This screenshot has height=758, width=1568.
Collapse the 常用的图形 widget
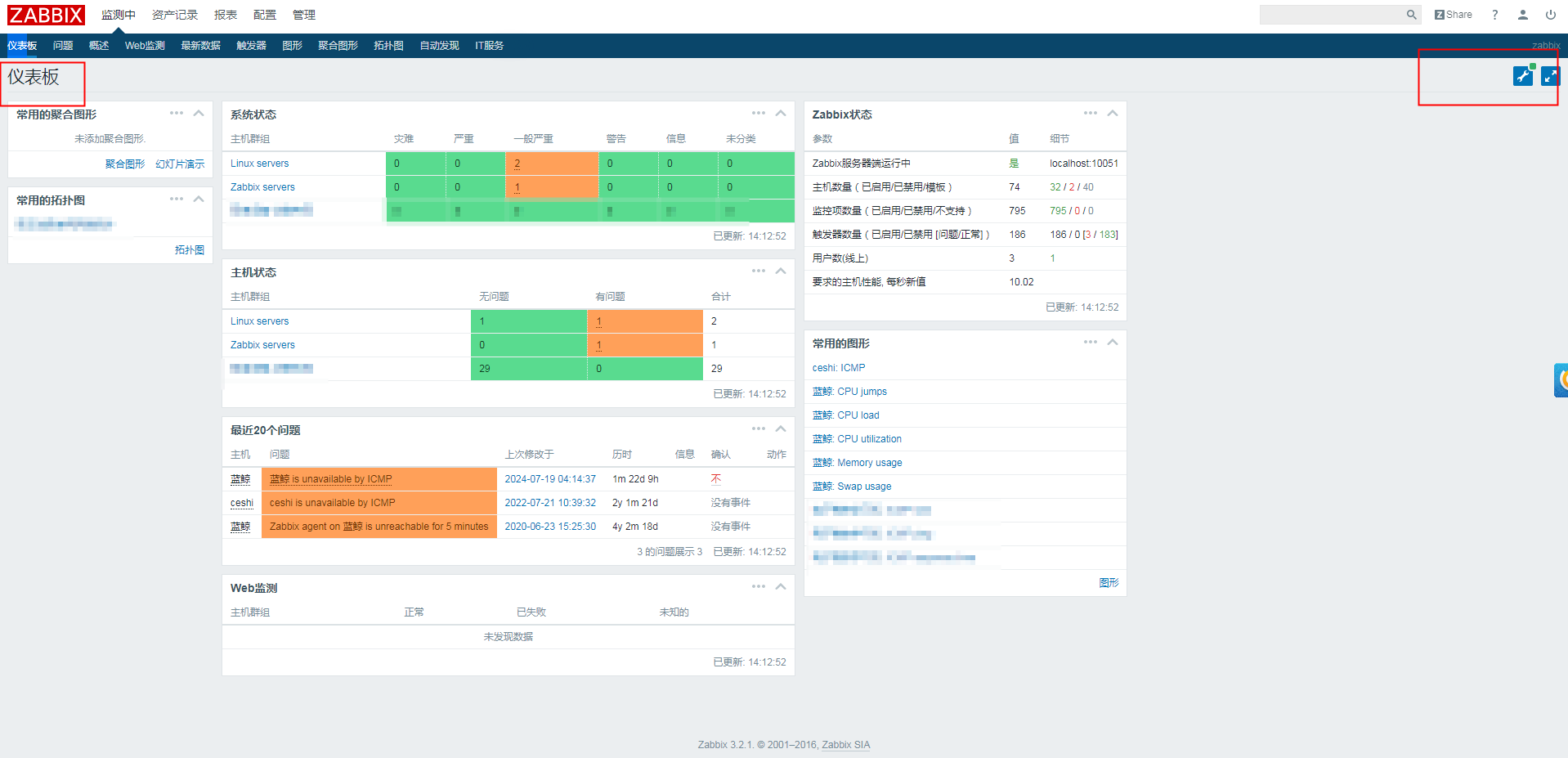[x=1113, y=343]
